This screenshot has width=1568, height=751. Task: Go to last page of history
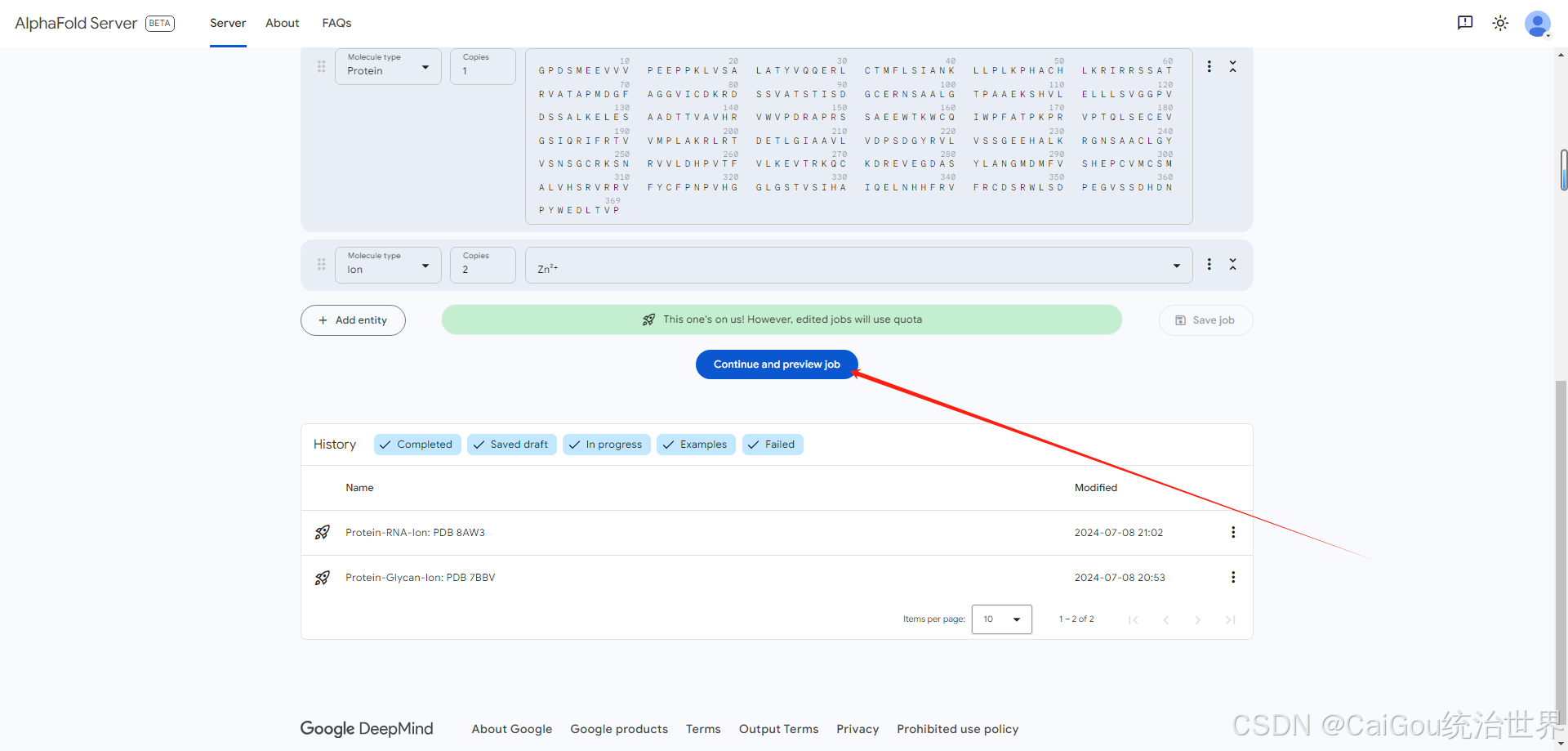(x=1230, y=620)
